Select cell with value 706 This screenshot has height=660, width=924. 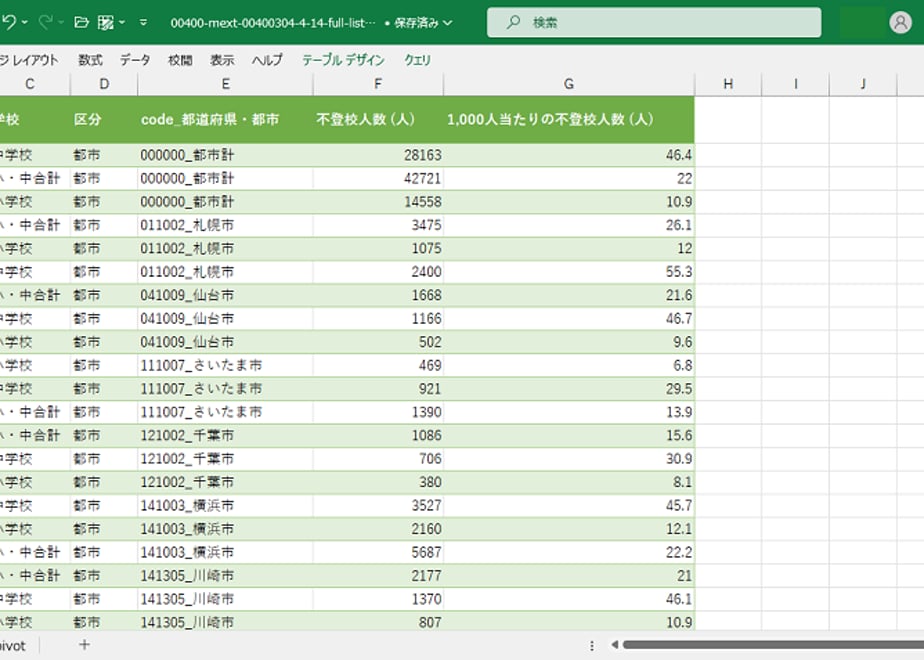point(378,458)
